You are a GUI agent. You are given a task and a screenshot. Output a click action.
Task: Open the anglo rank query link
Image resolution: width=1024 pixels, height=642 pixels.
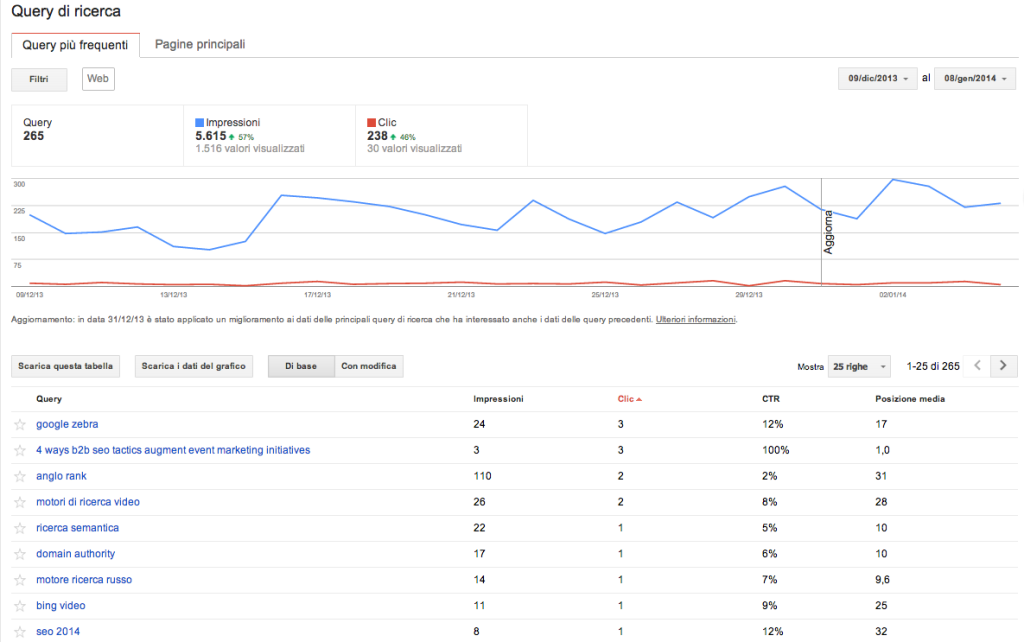click(x=61, y=476)
